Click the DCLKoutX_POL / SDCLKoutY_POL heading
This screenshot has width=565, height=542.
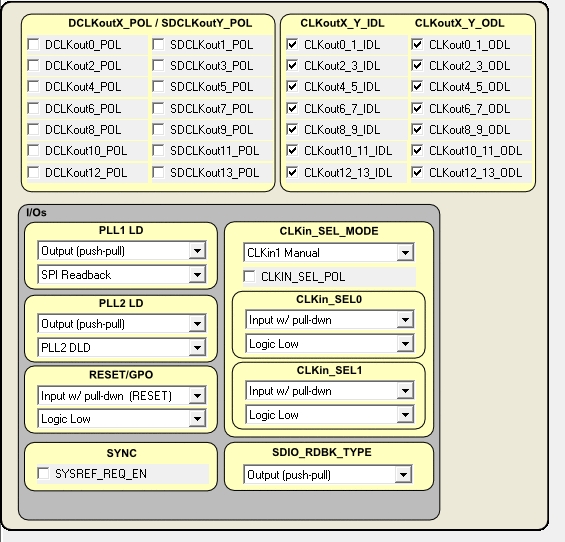click(x=160, y=23)
